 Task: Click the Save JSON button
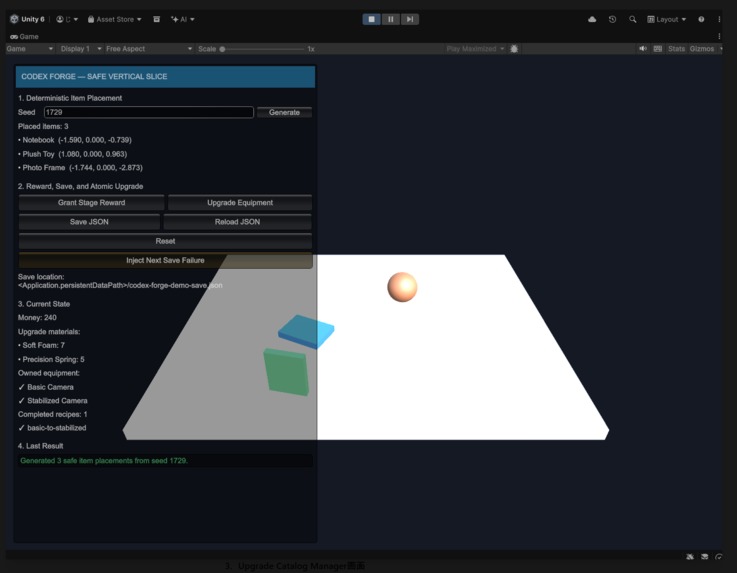click(89, 222)
